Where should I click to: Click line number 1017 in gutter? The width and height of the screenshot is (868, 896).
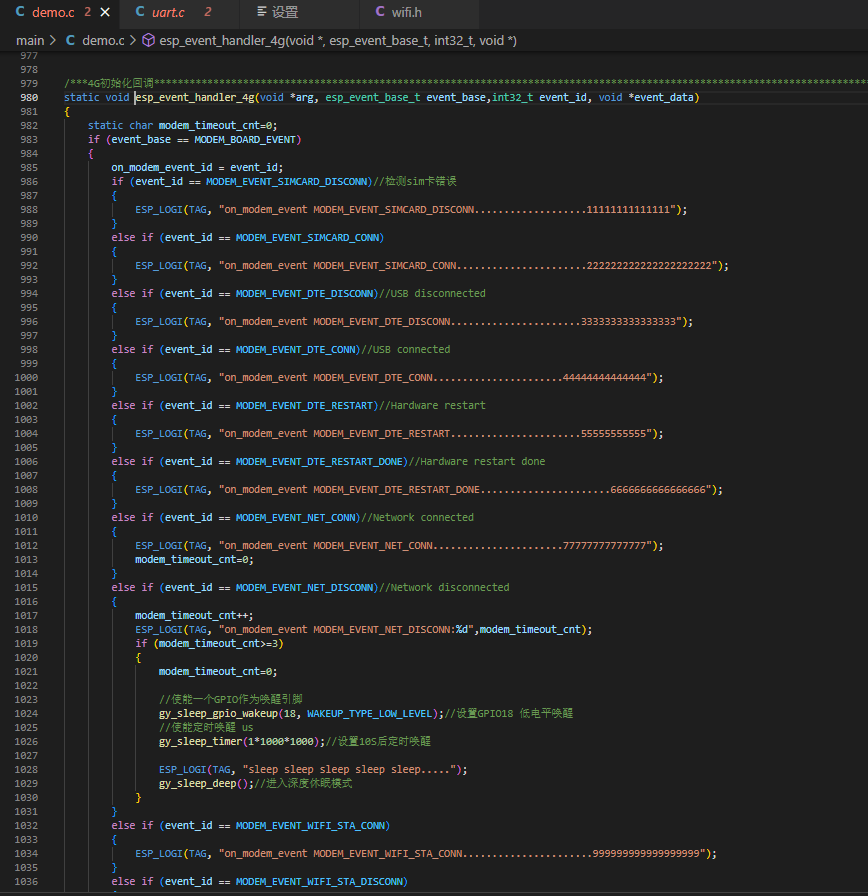(26, 616)
